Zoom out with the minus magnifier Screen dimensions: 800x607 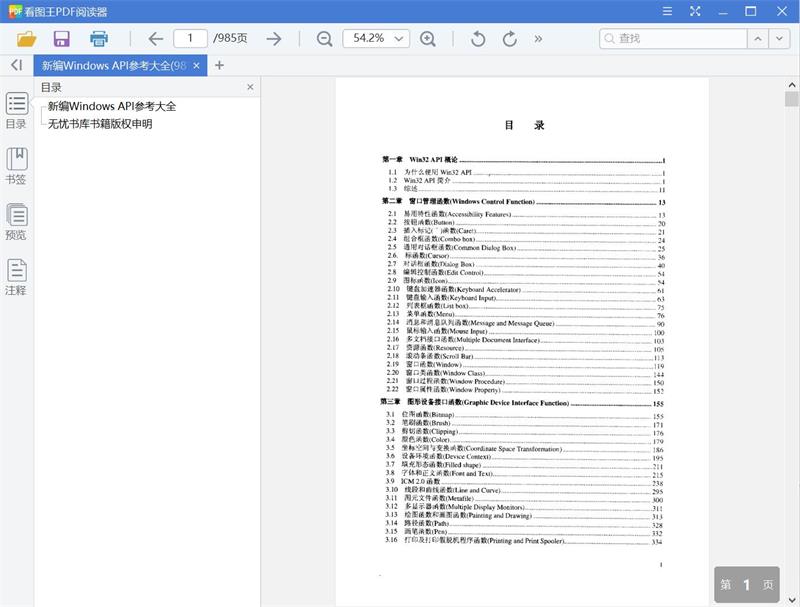point(324,39)
